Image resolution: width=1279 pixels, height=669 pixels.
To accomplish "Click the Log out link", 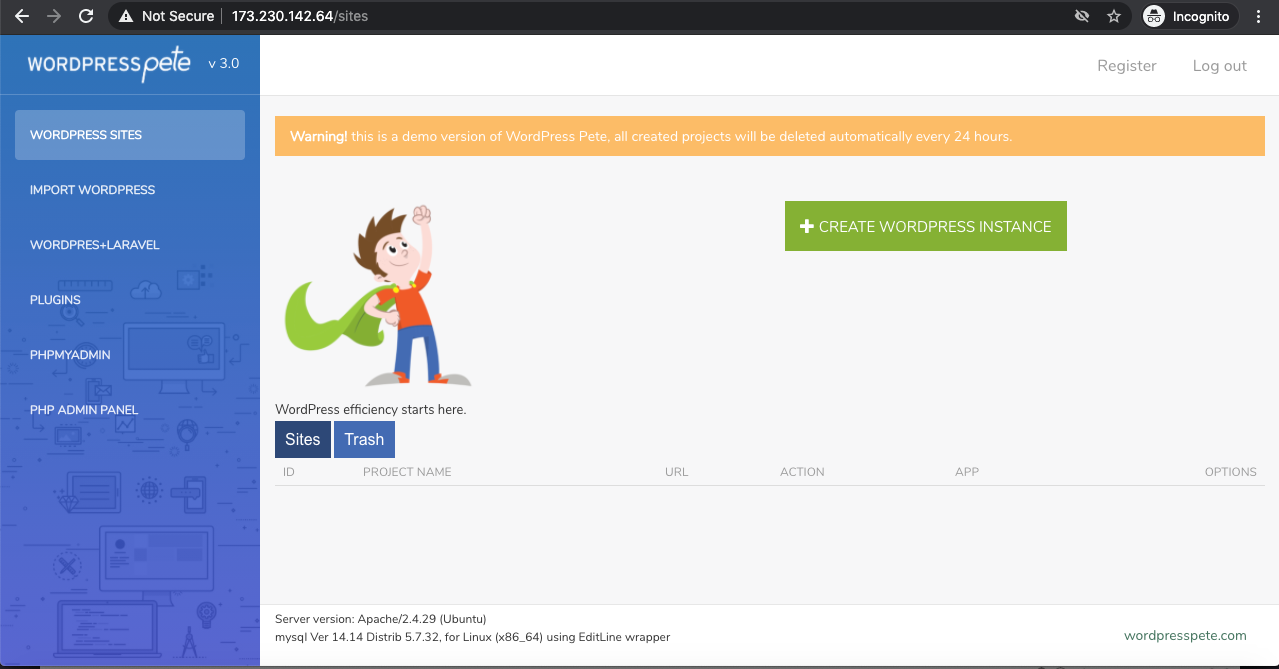I will click(x=1220, y=66).
